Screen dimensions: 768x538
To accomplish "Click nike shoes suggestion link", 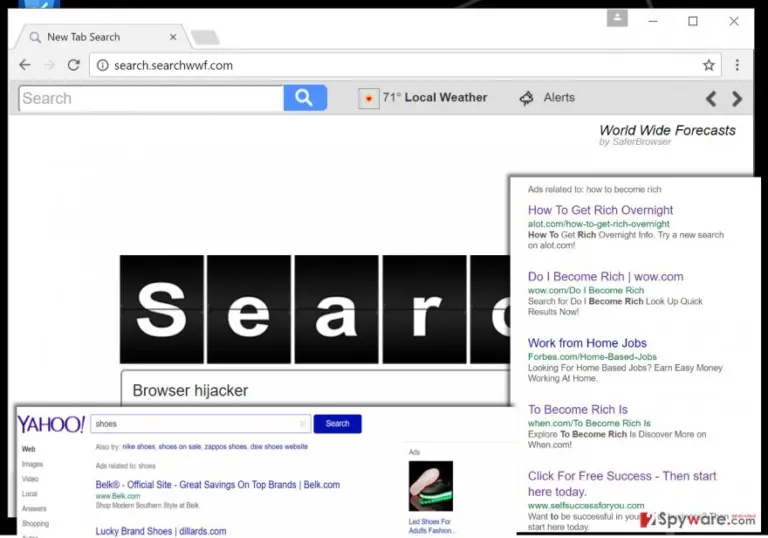I will pos(139,446).
